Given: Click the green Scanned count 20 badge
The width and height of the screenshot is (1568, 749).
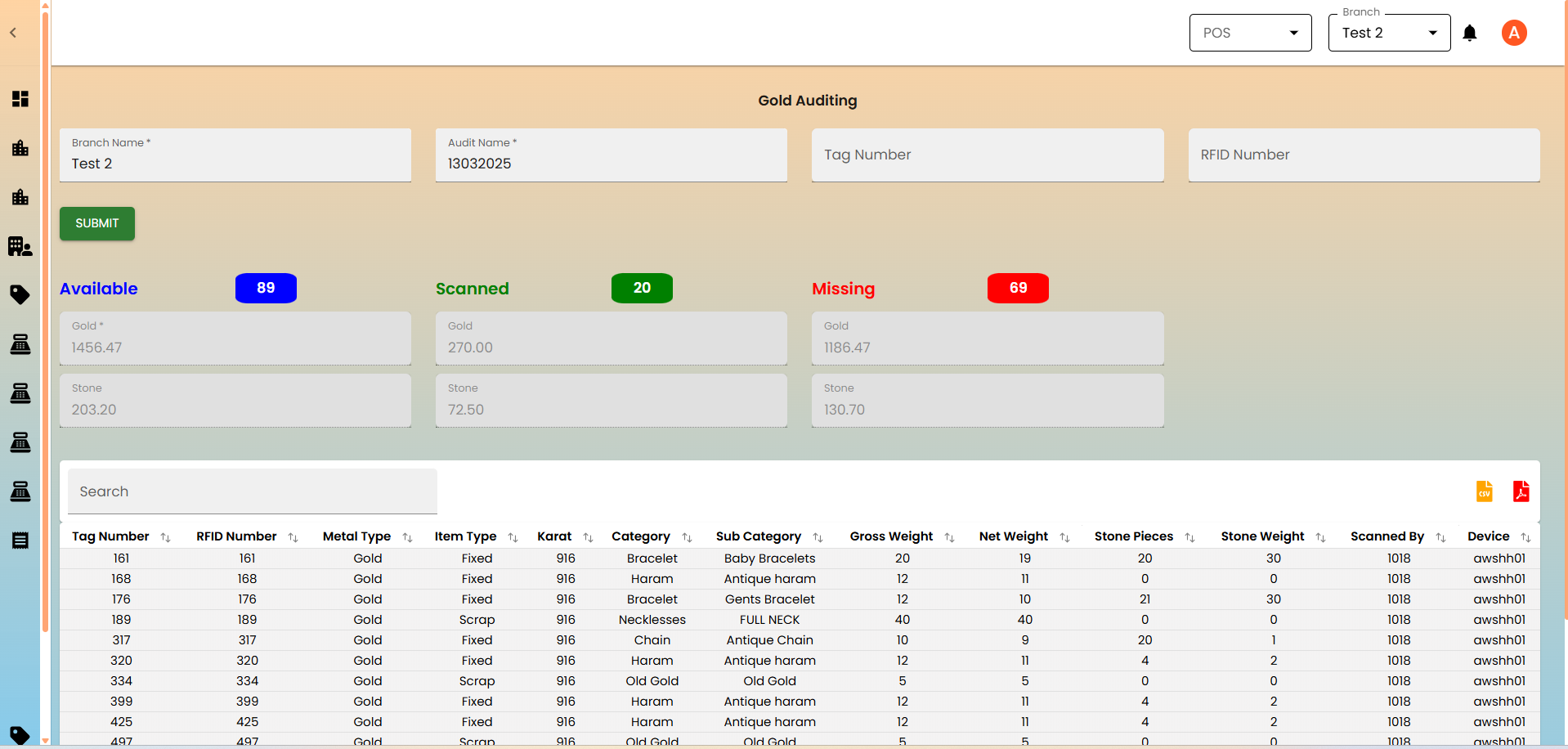Looking at the screenshot, I should [642, 288].
